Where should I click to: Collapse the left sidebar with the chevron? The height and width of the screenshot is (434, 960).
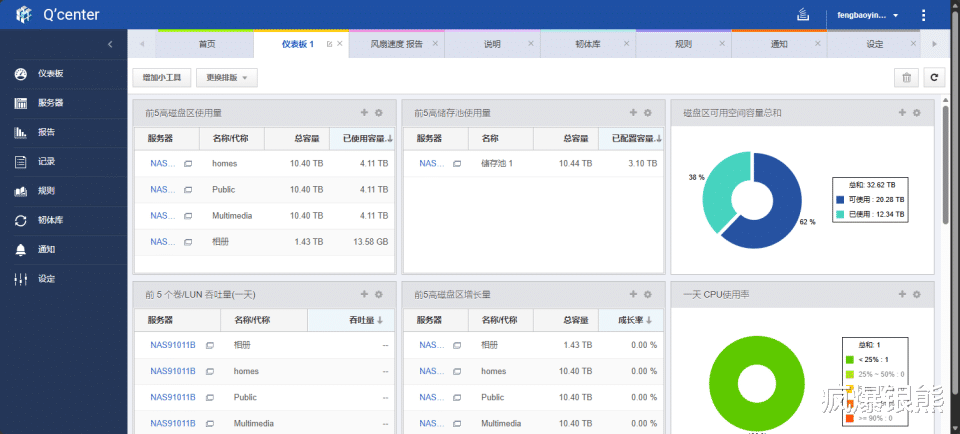pyautogui.click(x=110, y=44)
